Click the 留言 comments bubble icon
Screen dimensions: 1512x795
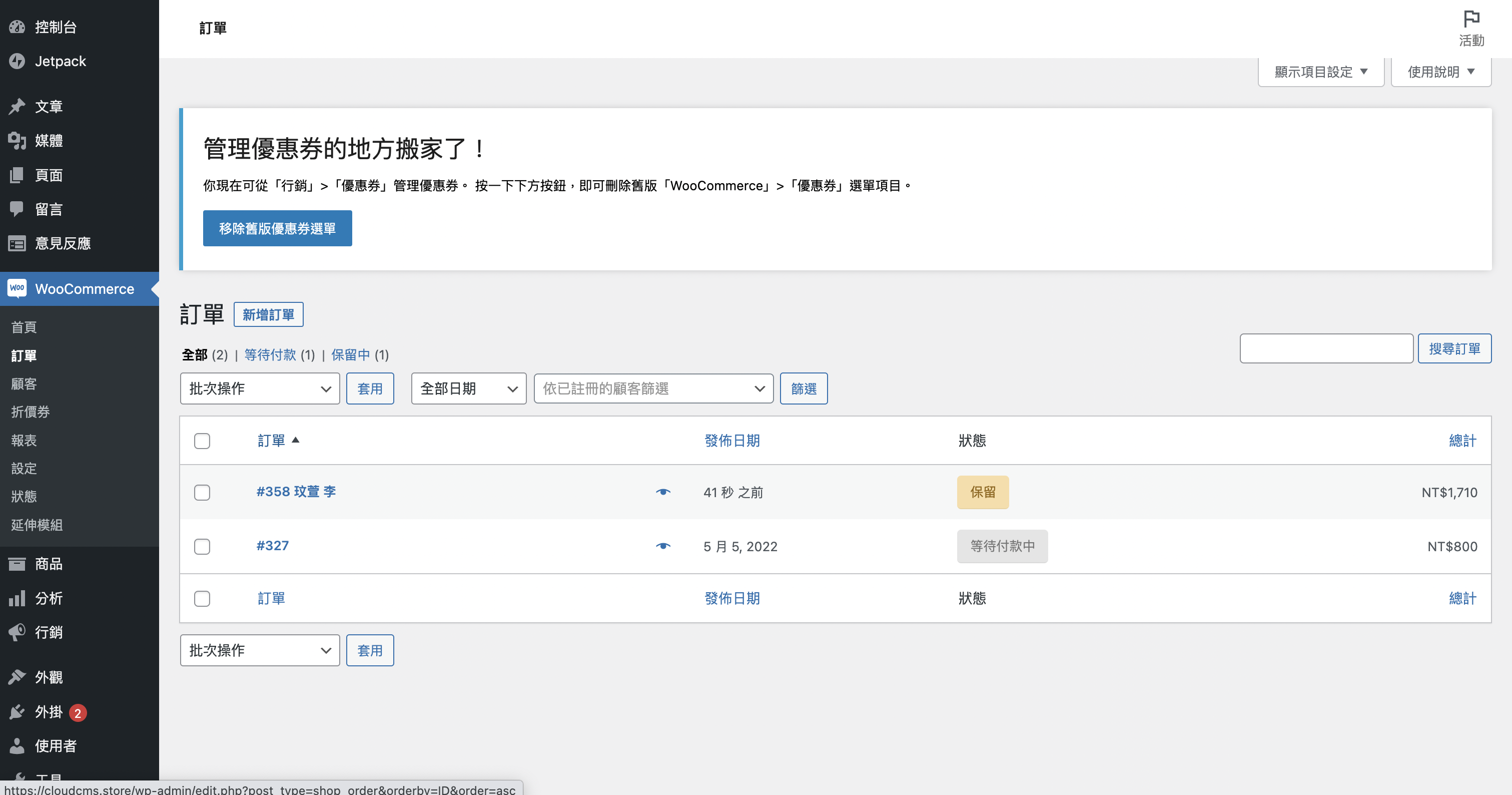(17, 209)
